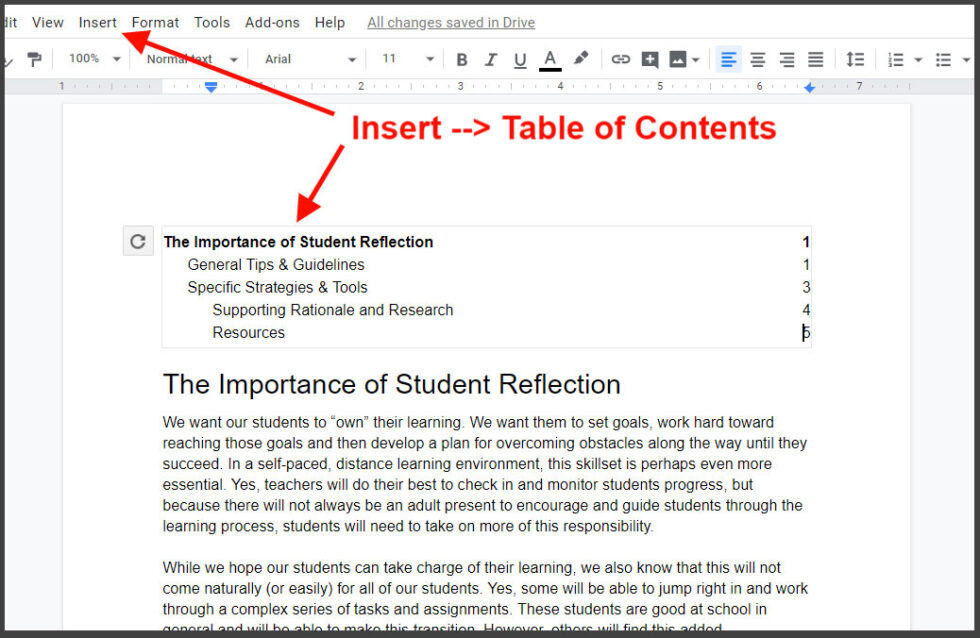The height and width of the screenshot is (638, 980).
Task: Select the highlight color tool
Action: coord(582,59)
